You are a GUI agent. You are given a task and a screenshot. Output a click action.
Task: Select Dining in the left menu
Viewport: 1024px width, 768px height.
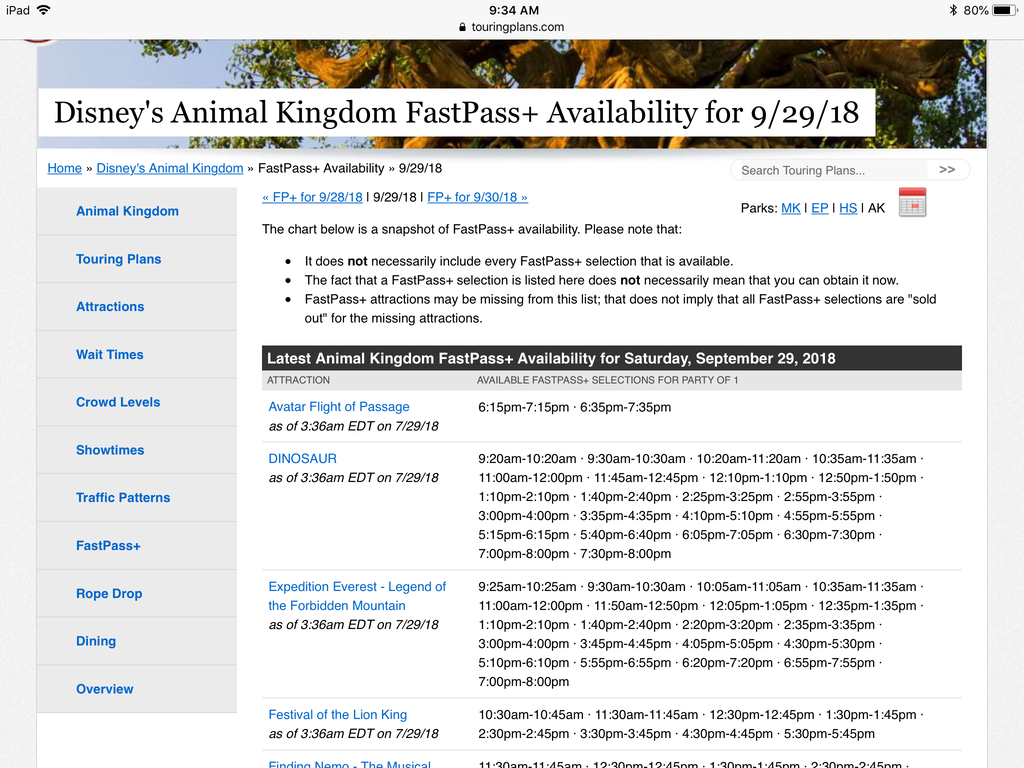96,641
